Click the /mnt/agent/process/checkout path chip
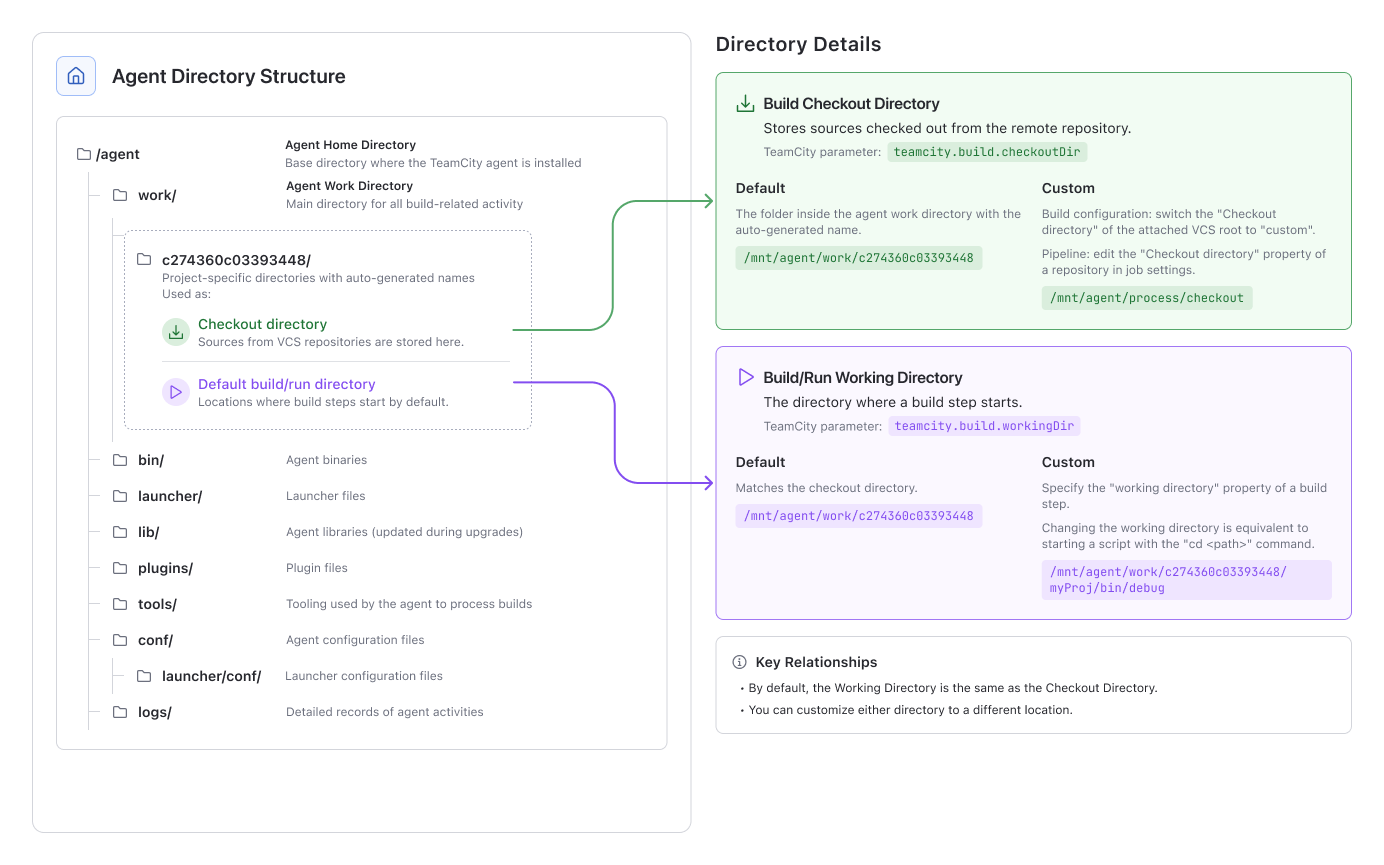Screen dimensions: 1384x865 pyautogui.click(x=1147, y=298)
